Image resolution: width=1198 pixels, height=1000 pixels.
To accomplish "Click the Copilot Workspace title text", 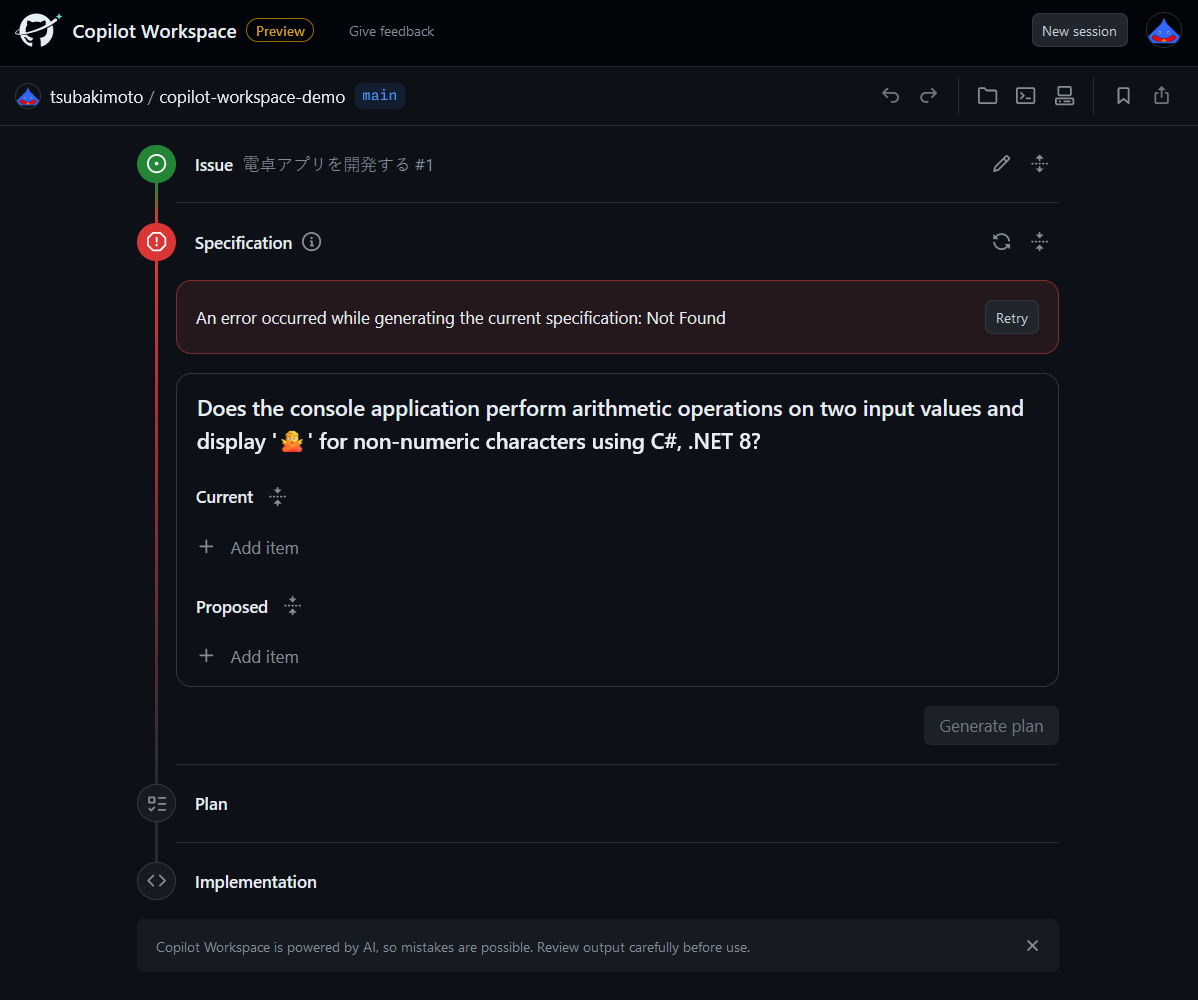I will [154, 31].
